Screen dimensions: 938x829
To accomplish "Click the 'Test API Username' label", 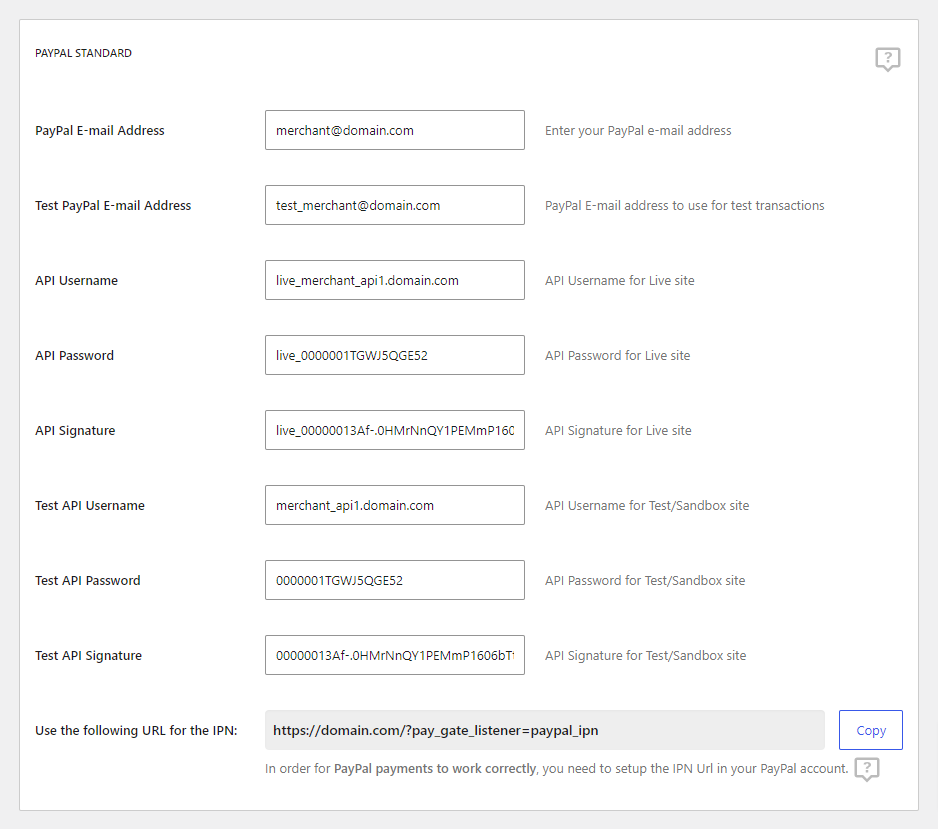I will click(x=90, y=505).
